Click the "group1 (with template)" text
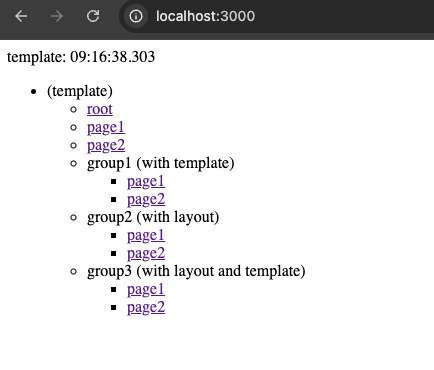The image size is (434, 370). coord(161,164)
